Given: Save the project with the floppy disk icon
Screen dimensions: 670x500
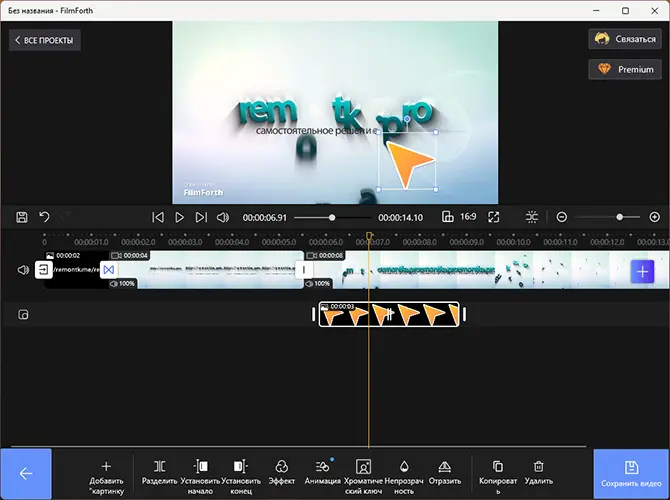Looking at the screenshot, I should pyautogui.click(x=22, y=217).
